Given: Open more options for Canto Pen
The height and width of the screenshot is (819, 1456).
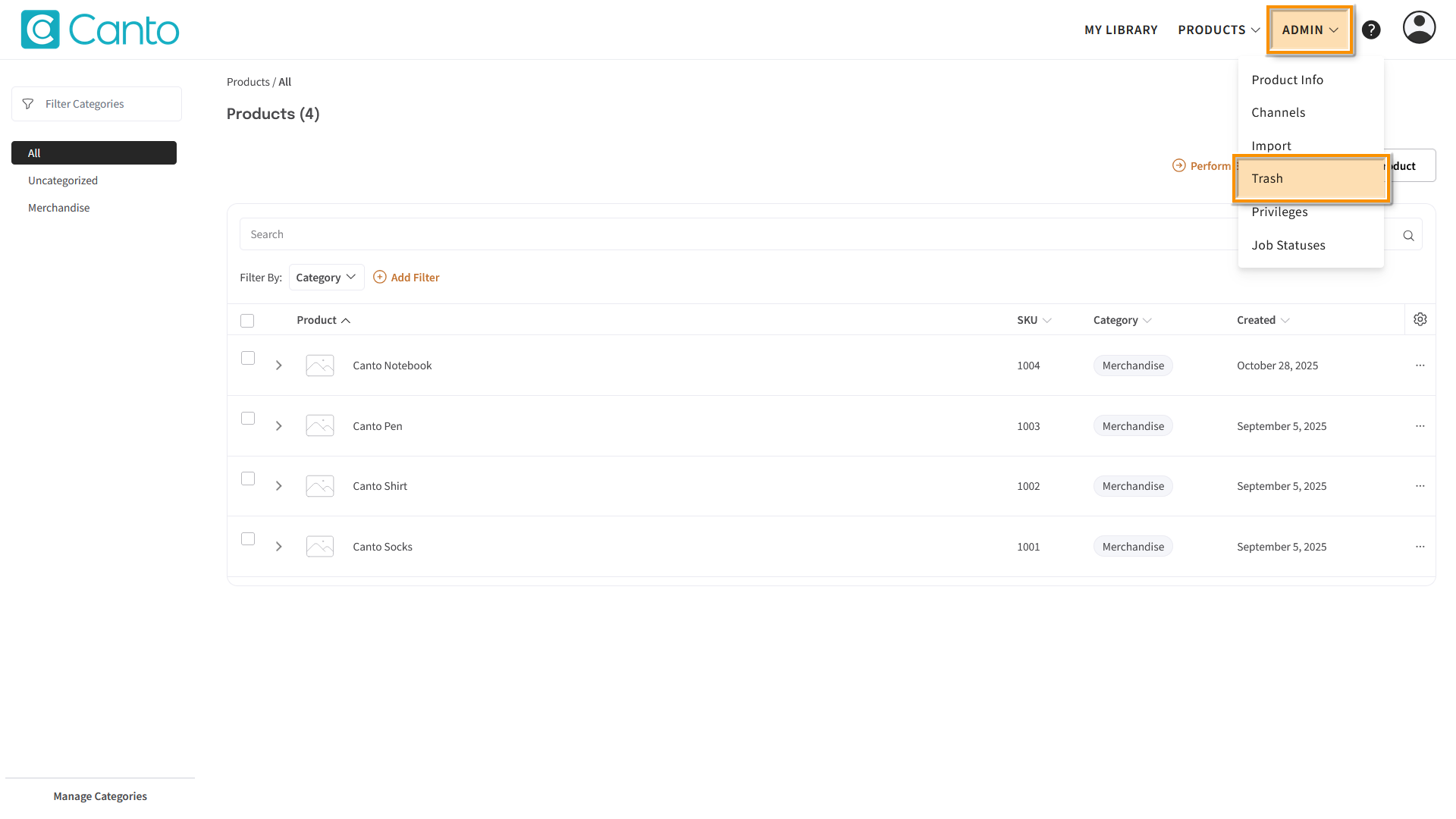Looking at the screenshot, I should point(1420,426).
